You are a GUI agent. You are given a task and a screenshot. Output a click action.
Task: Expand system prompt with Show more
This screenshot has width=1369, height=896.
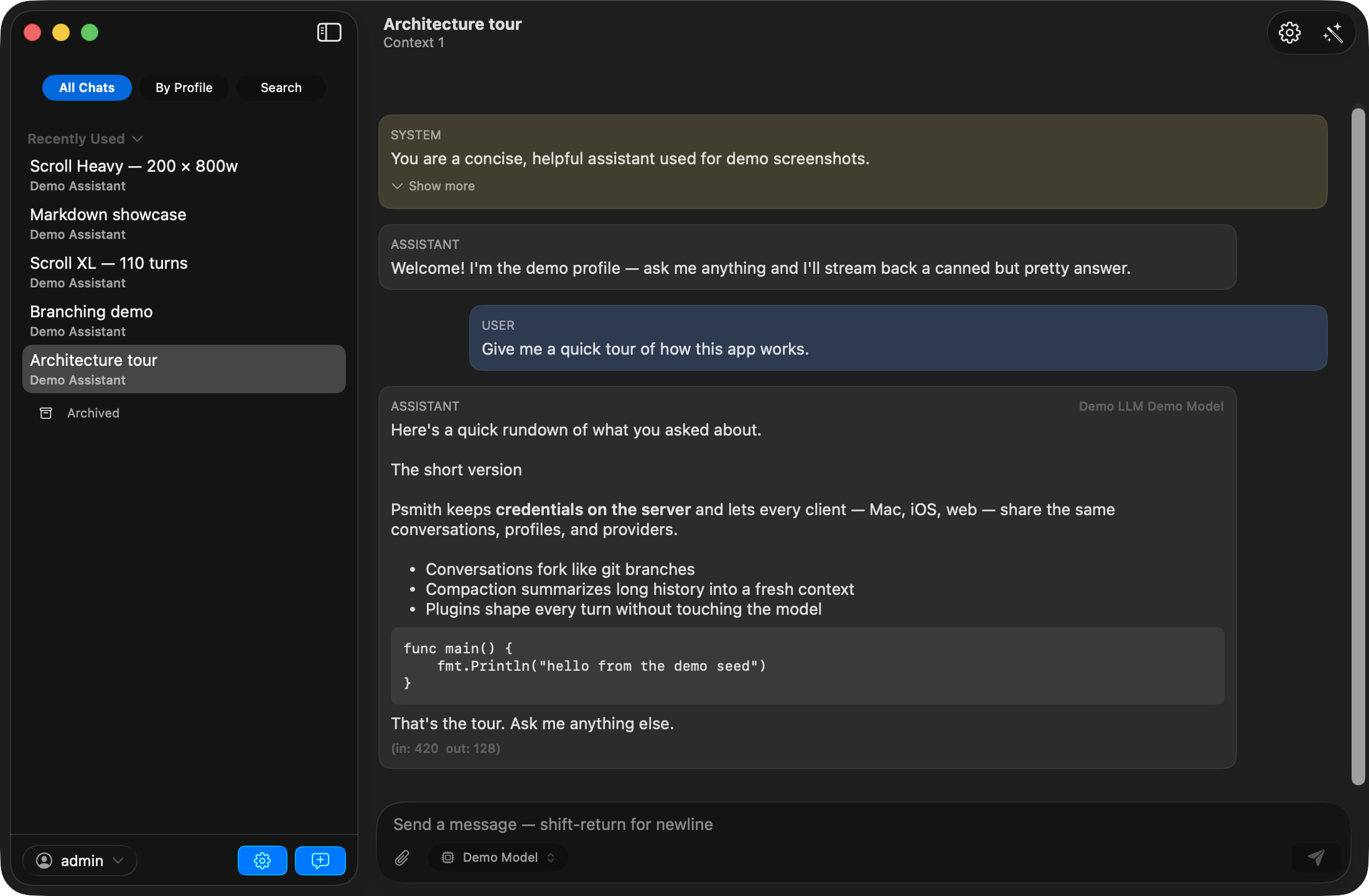click(x=433, y=186)
